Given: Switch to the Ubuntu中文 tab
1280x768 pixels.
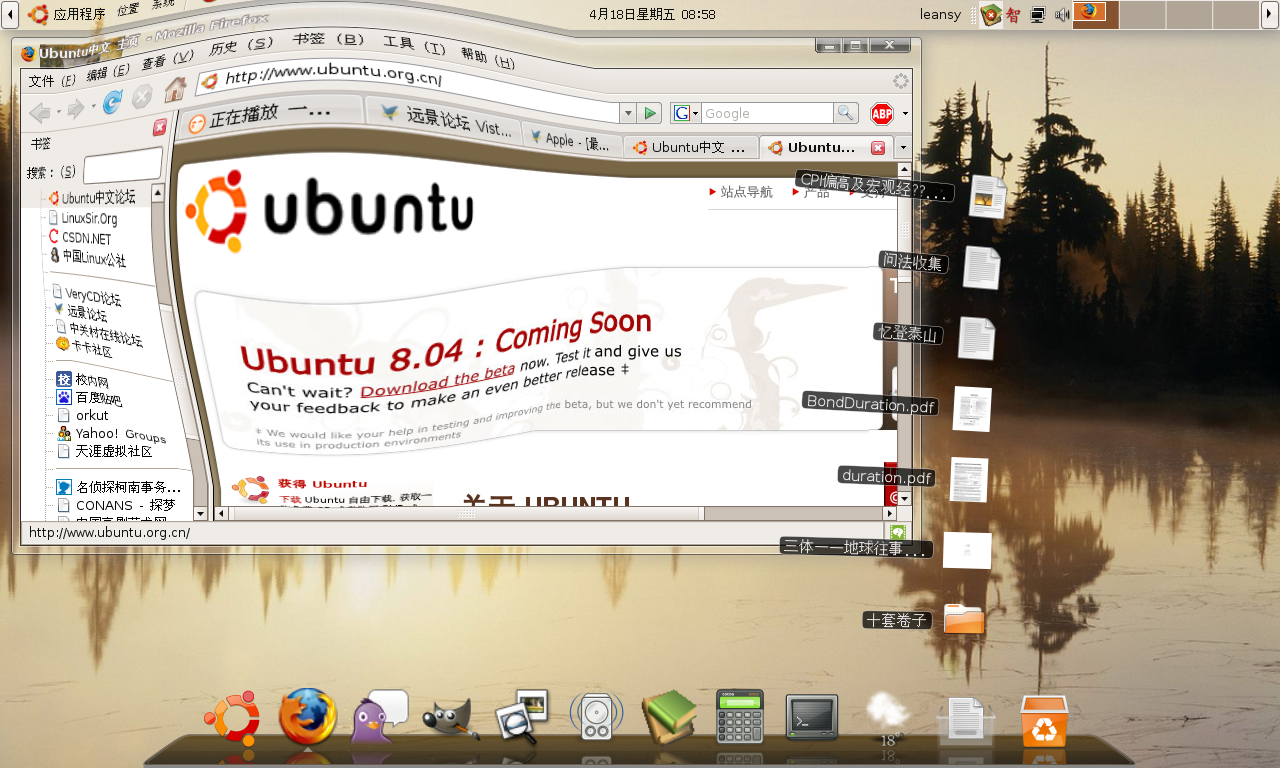Looking at the screenshot, I should click(x=691, y=148).
